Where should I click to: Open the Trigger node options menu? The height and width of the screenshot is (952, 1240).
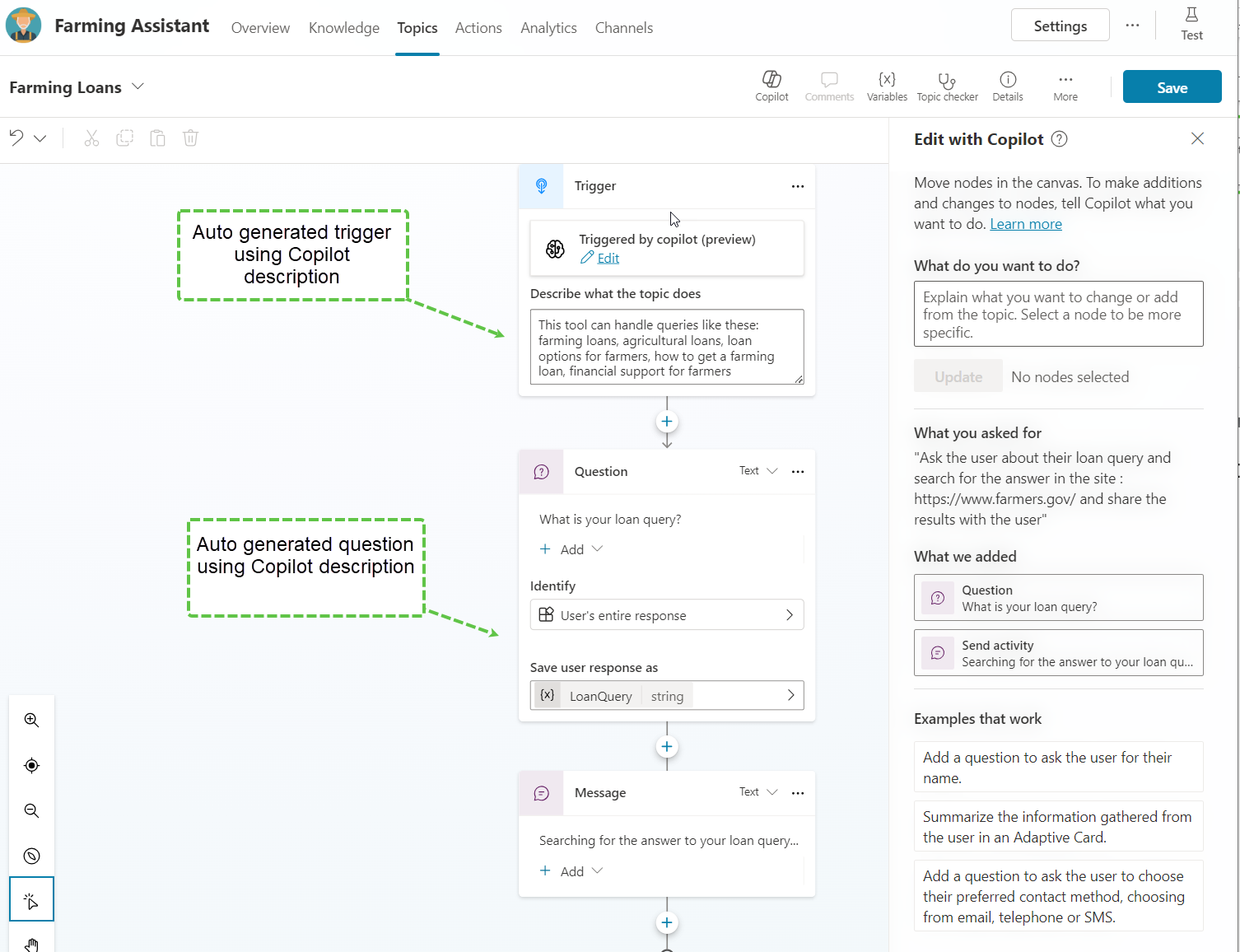[797, 186]
